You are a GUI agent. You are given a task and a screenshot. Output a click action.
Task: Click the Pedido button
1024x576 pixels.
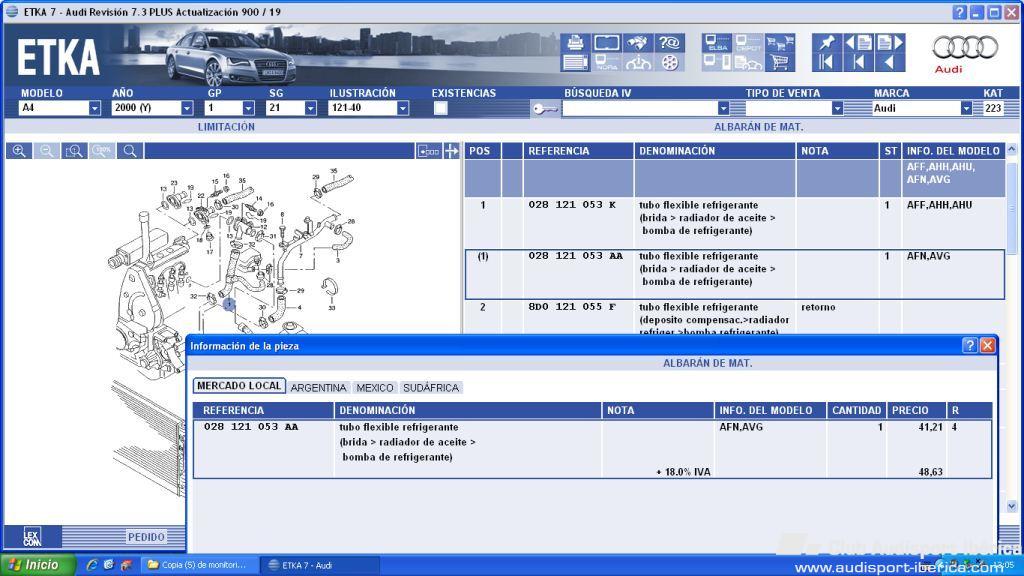pos(146,537)
